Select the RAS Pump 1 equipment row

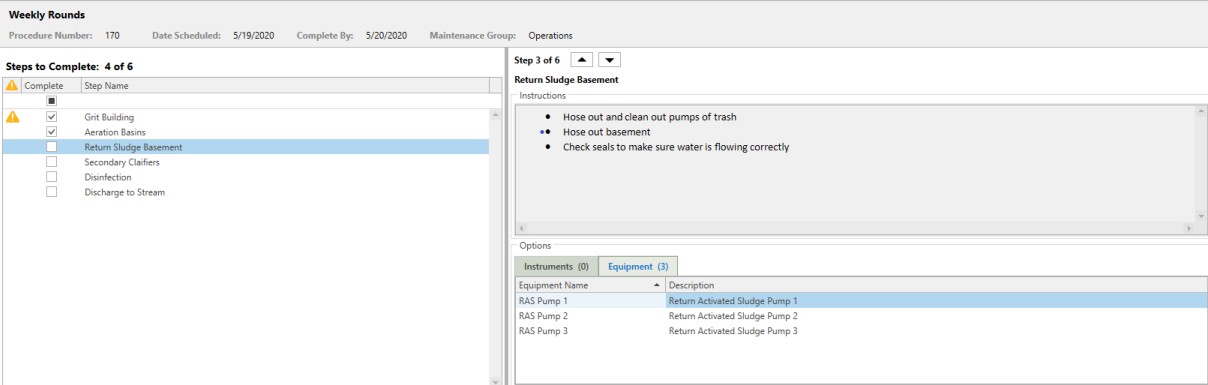pos(860,300)
